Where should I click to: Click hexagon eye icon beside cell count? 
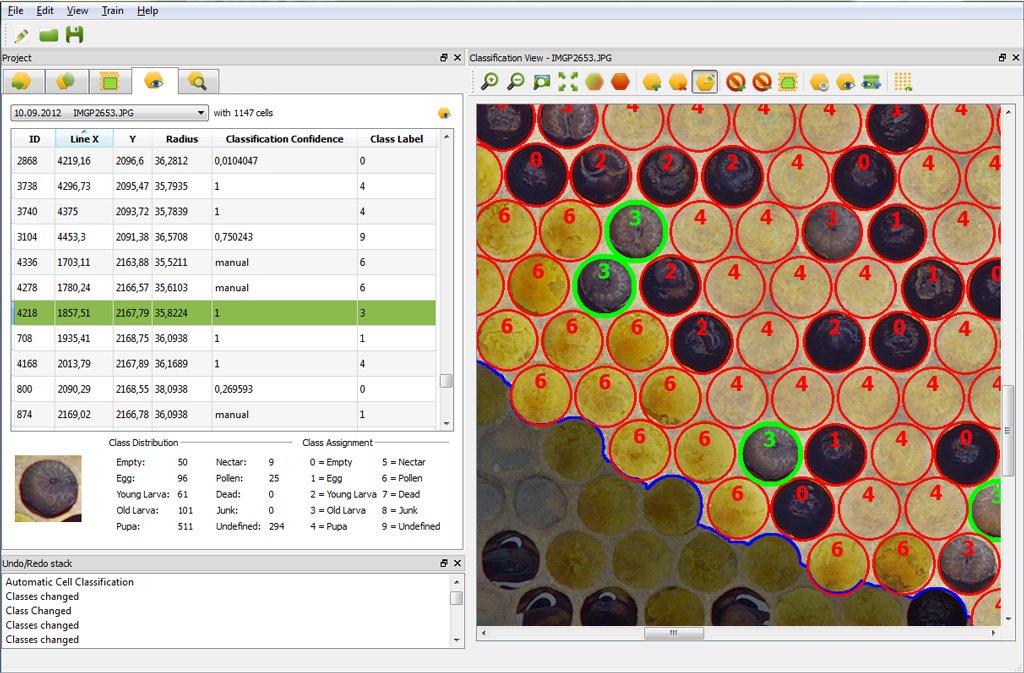coord(444,113)
